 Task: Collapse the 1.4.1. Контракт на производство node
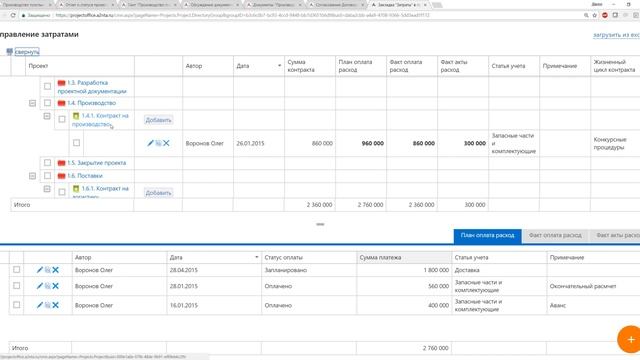47,116
